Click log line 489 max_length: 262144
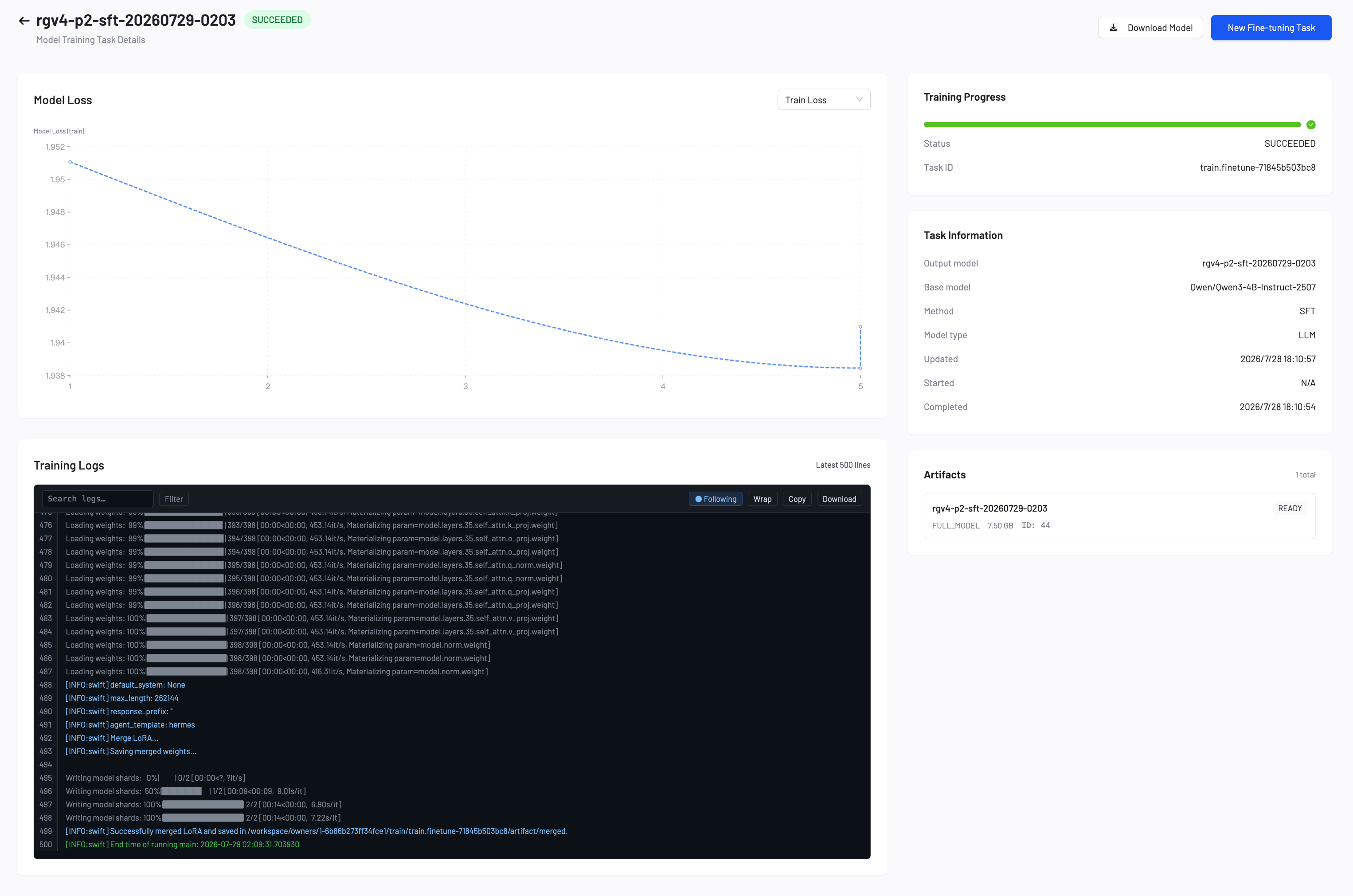This screenshot has width=1353, height=896. pyautogui.click(x=122, y=698)
